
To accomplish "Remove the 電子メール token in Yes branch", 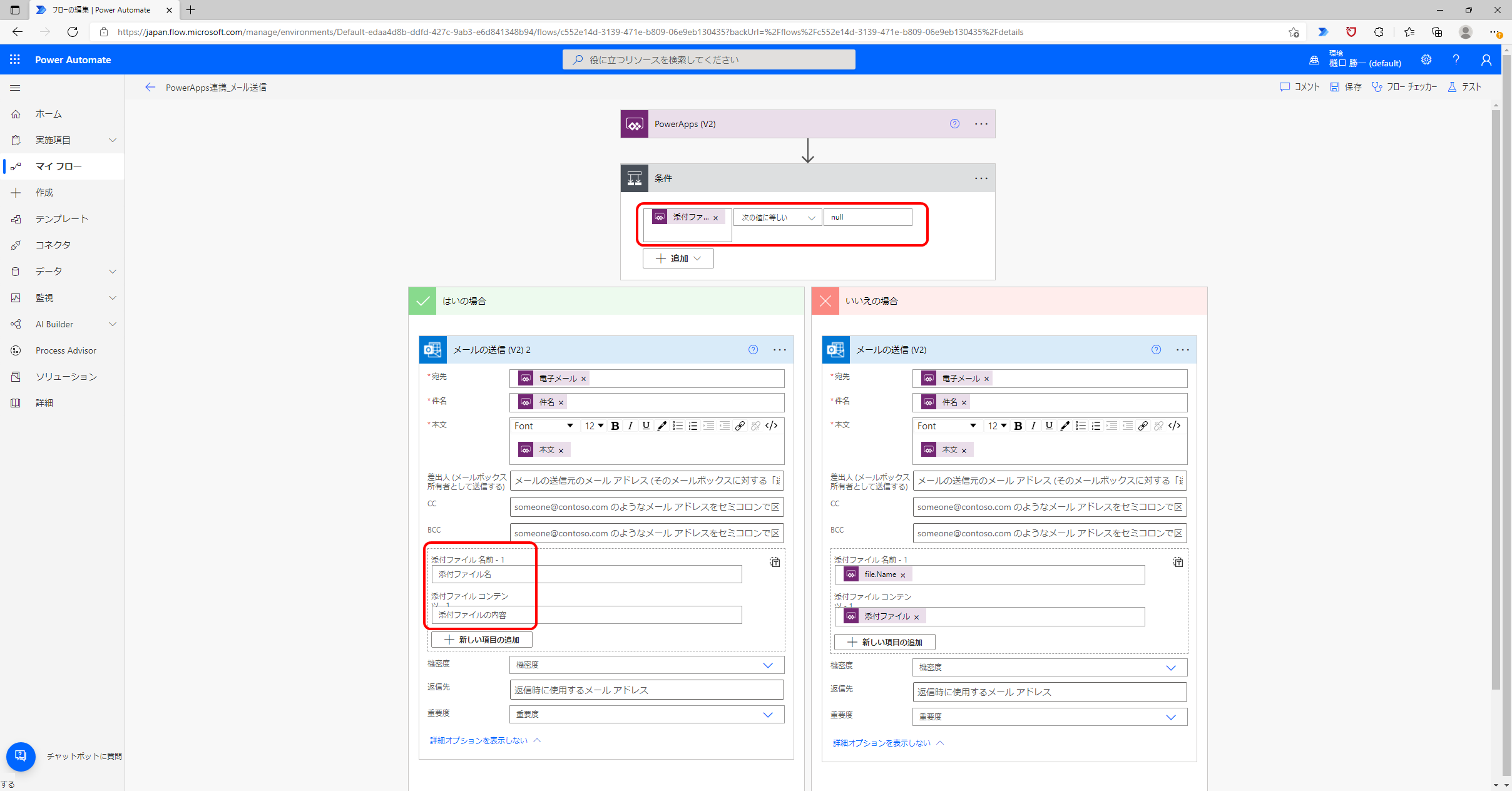I will [x=584, y=379].
